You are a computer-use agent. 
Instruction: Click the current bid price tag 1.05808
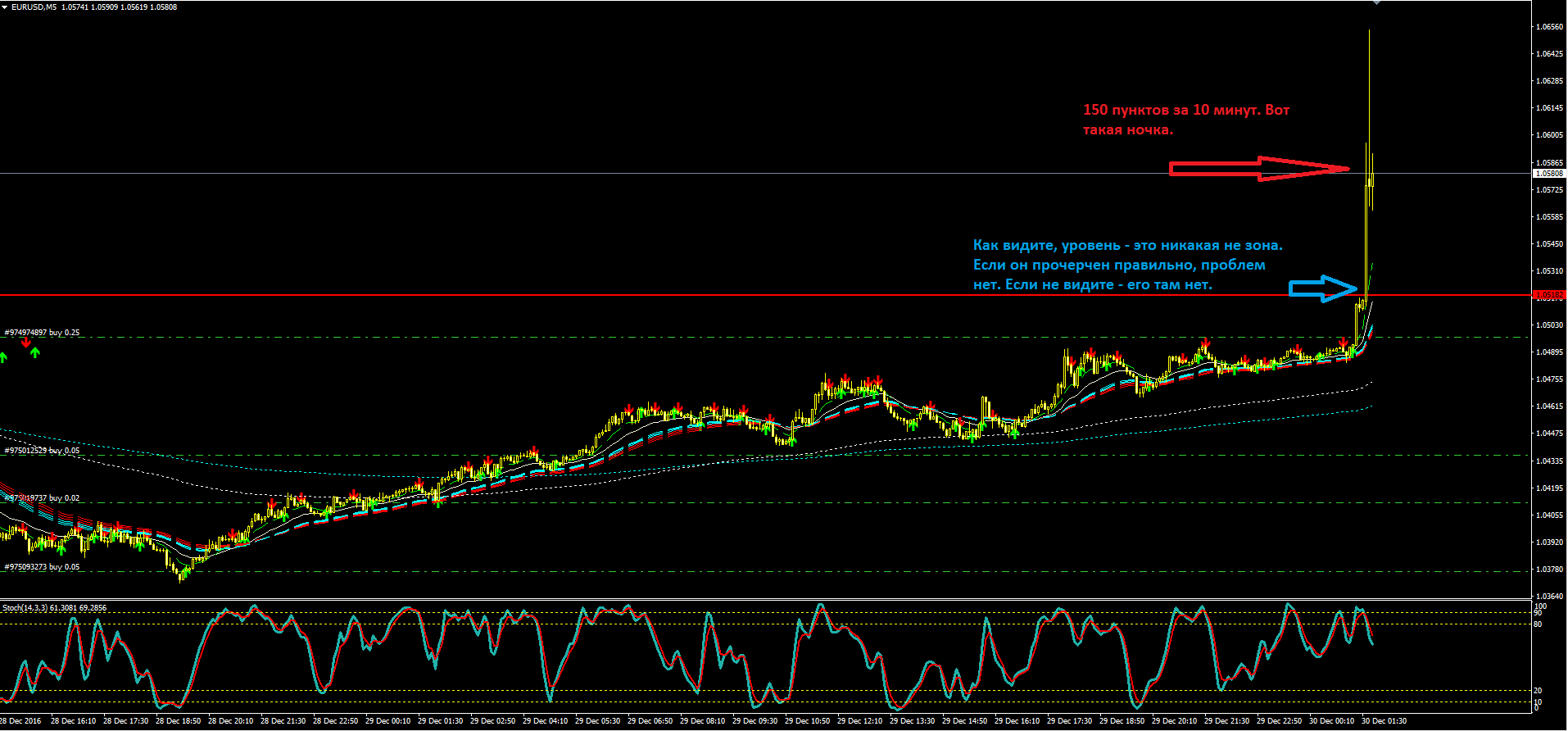pos(1548,174)
